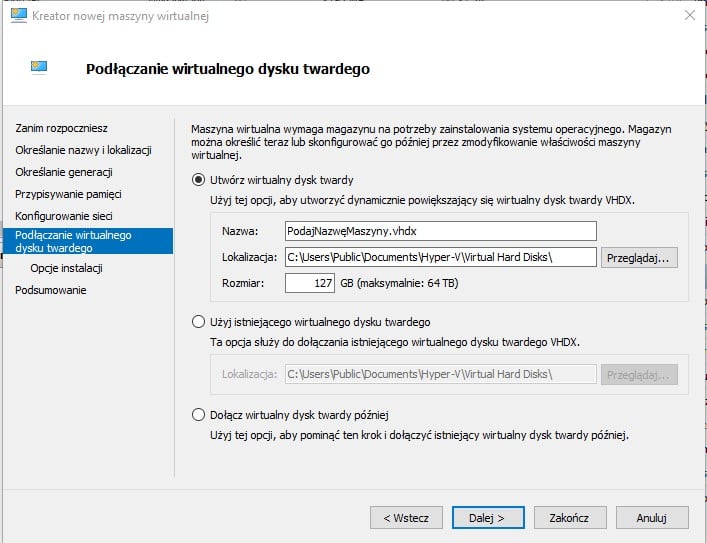Click the Nazwa field with PodajNazwęMaszyny.vhdx

click(441, 231)
